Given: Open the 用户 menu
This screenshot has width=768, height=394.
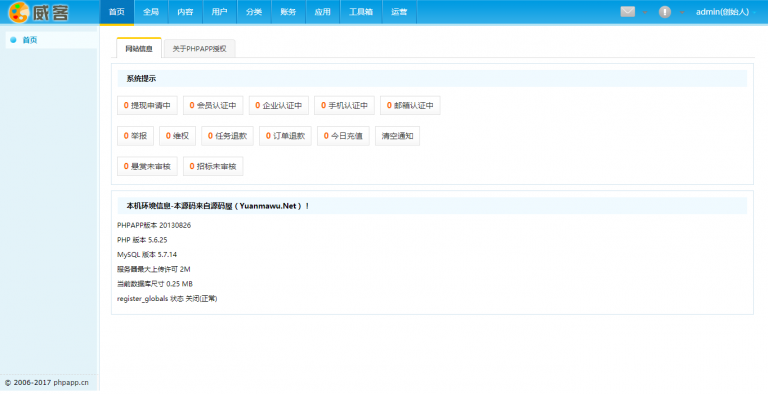Looking at the screenshot, I should pyautogui.click(x=219, y=12).
